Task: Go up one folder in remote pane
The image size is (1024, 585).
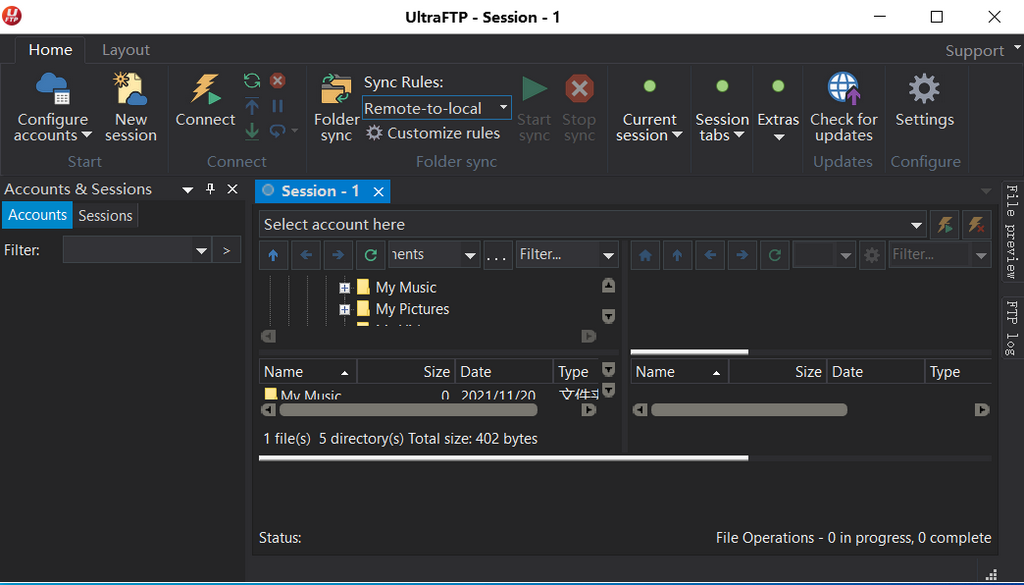Action: 677,255
